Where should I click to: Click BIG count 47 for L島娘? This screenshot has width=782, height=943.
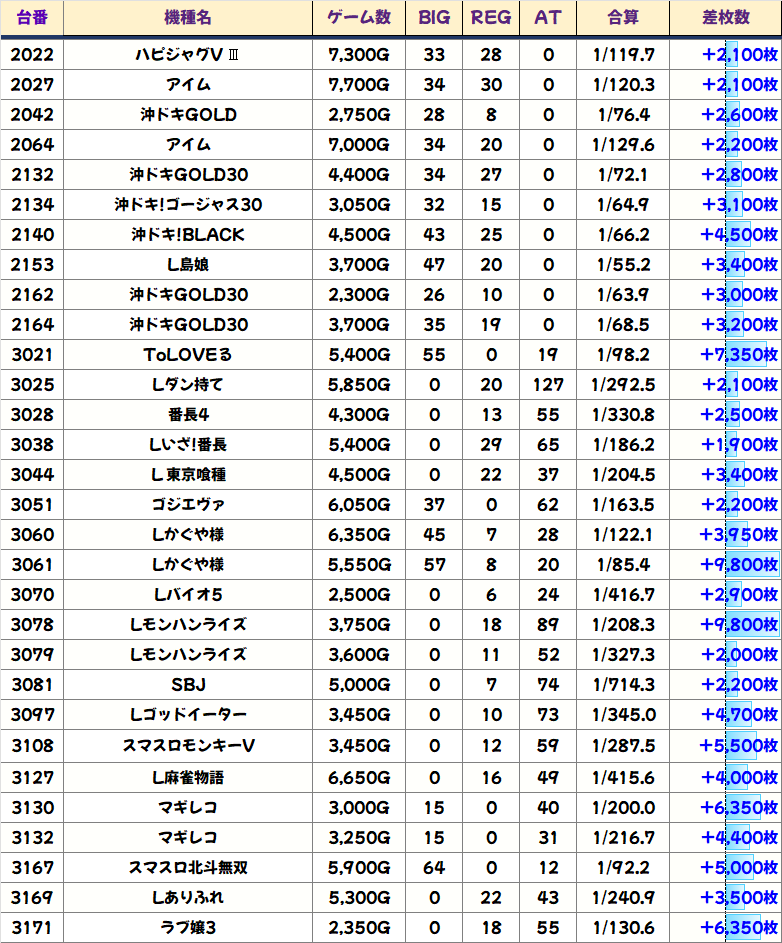(x=434, y=265)
